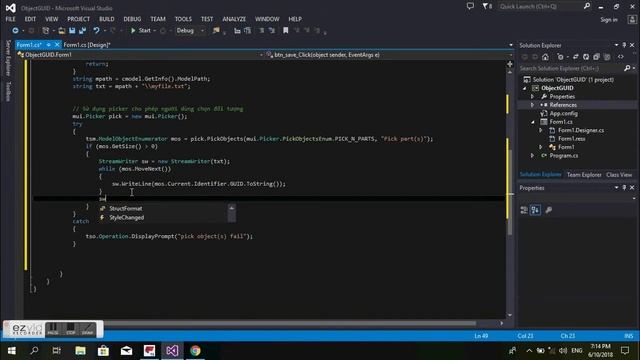Image resolution: width=640 pixels, height=360 pixels.
Task: Undo the last edit with Undo icon
Action: (96, 31)
